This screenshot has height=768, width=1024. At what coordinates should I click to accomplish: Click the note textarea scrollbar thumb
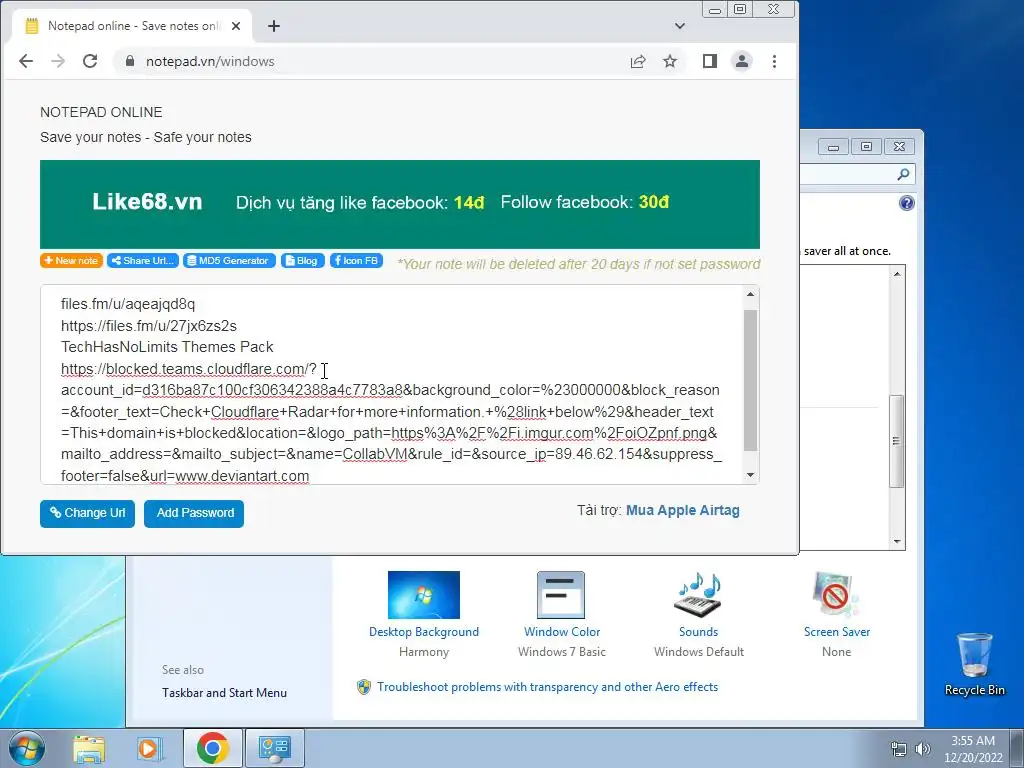point(750,381)
